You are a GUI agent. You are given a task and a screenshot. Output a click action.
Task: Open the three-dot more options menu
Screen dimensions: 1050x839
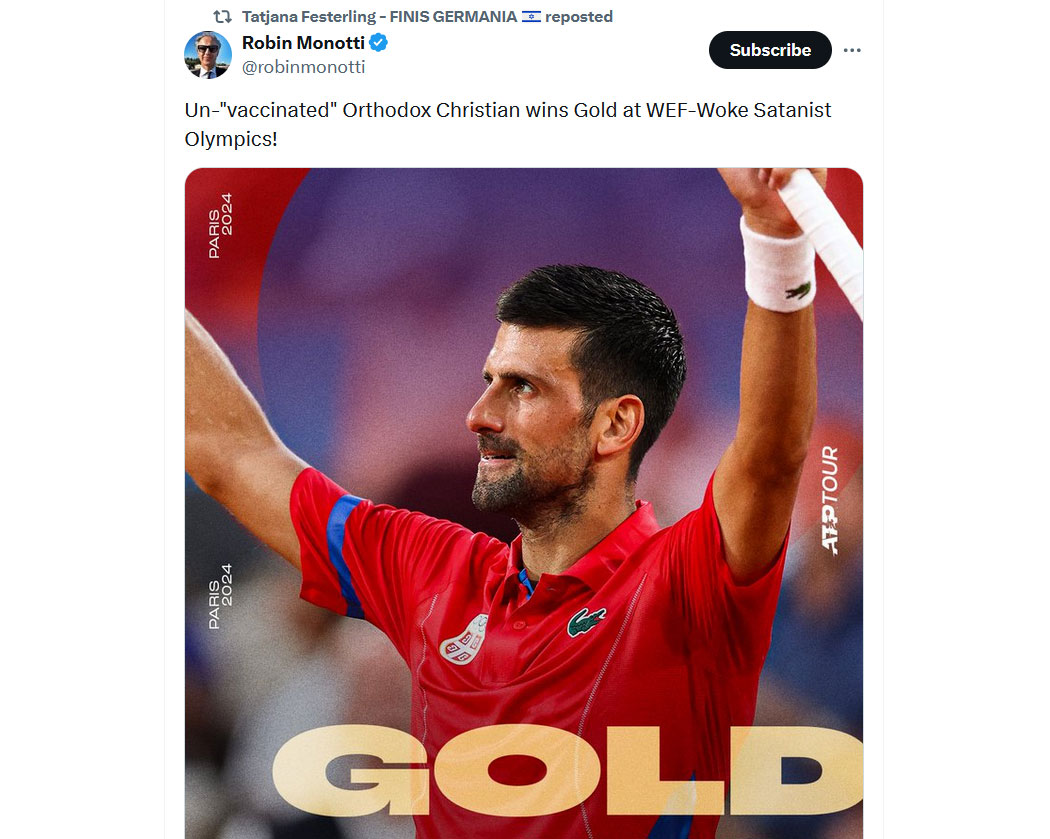click(852, 50)
